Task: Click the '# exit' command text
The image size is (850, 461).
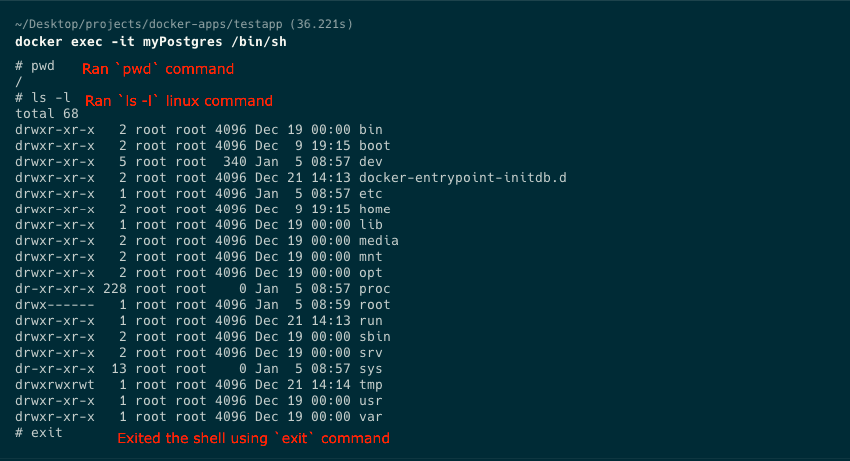Action: pyautogui.click(x=38, y=433)
